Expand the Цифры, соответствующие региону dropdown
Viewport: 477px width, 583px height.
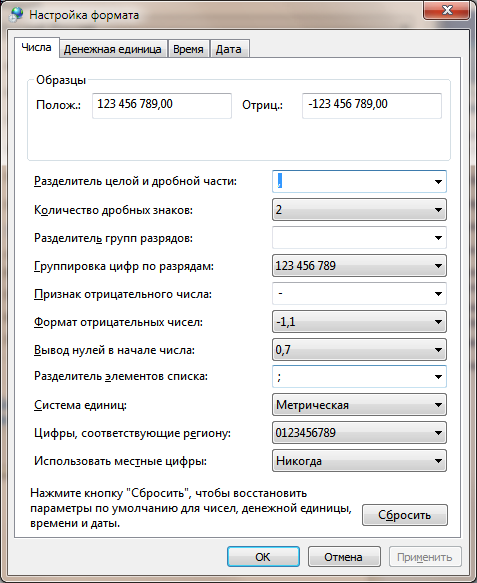[359, 433]
